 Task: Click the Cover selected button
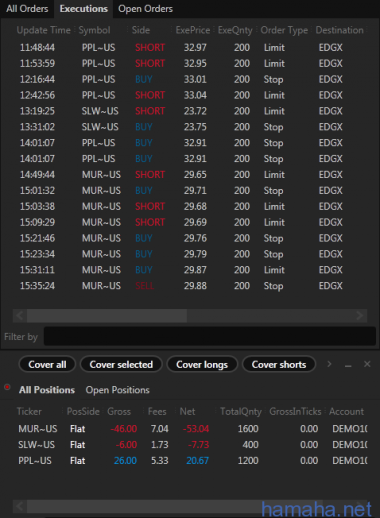point(121,364)
